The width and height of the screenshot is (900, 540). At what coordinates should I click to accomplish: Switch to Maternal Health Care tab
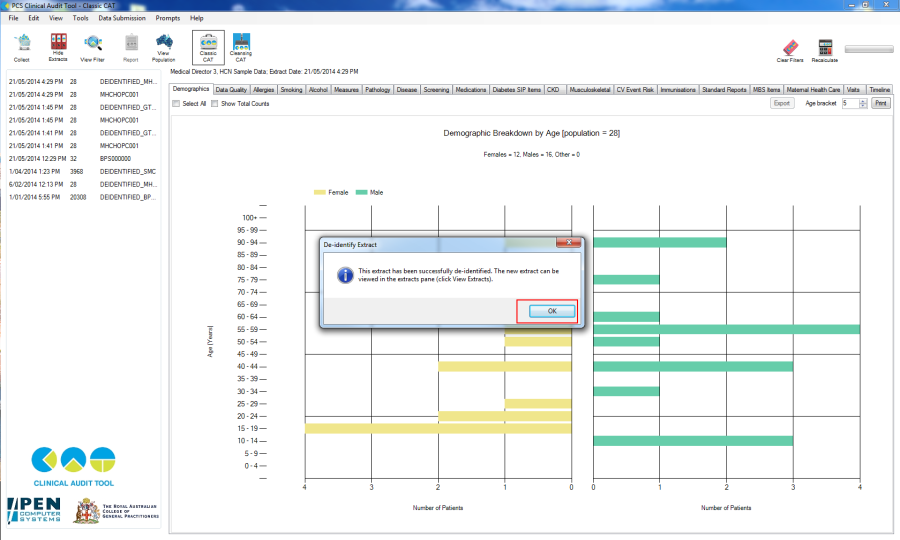pos(813,90)
